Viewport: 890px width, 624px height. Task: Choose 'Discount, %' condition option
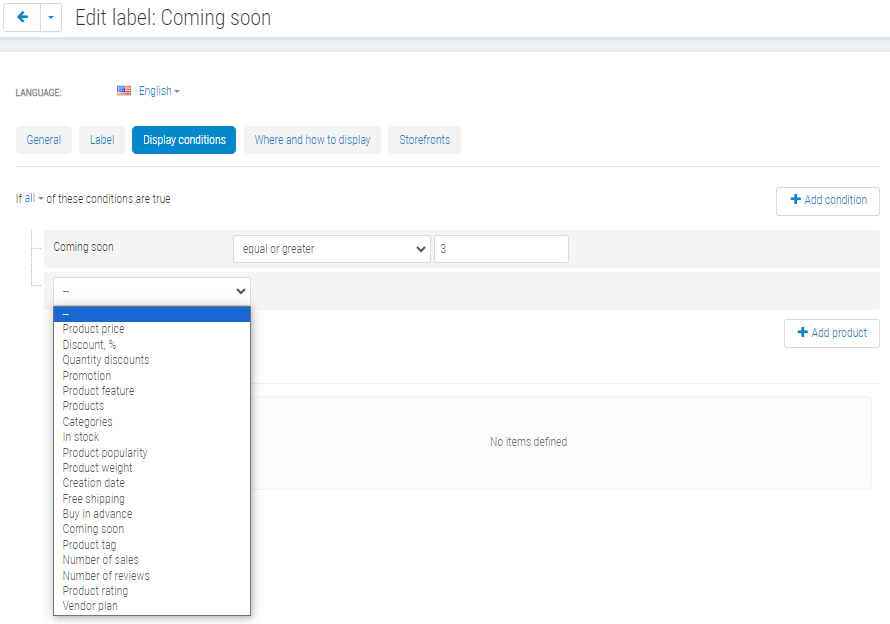[152, 345]
